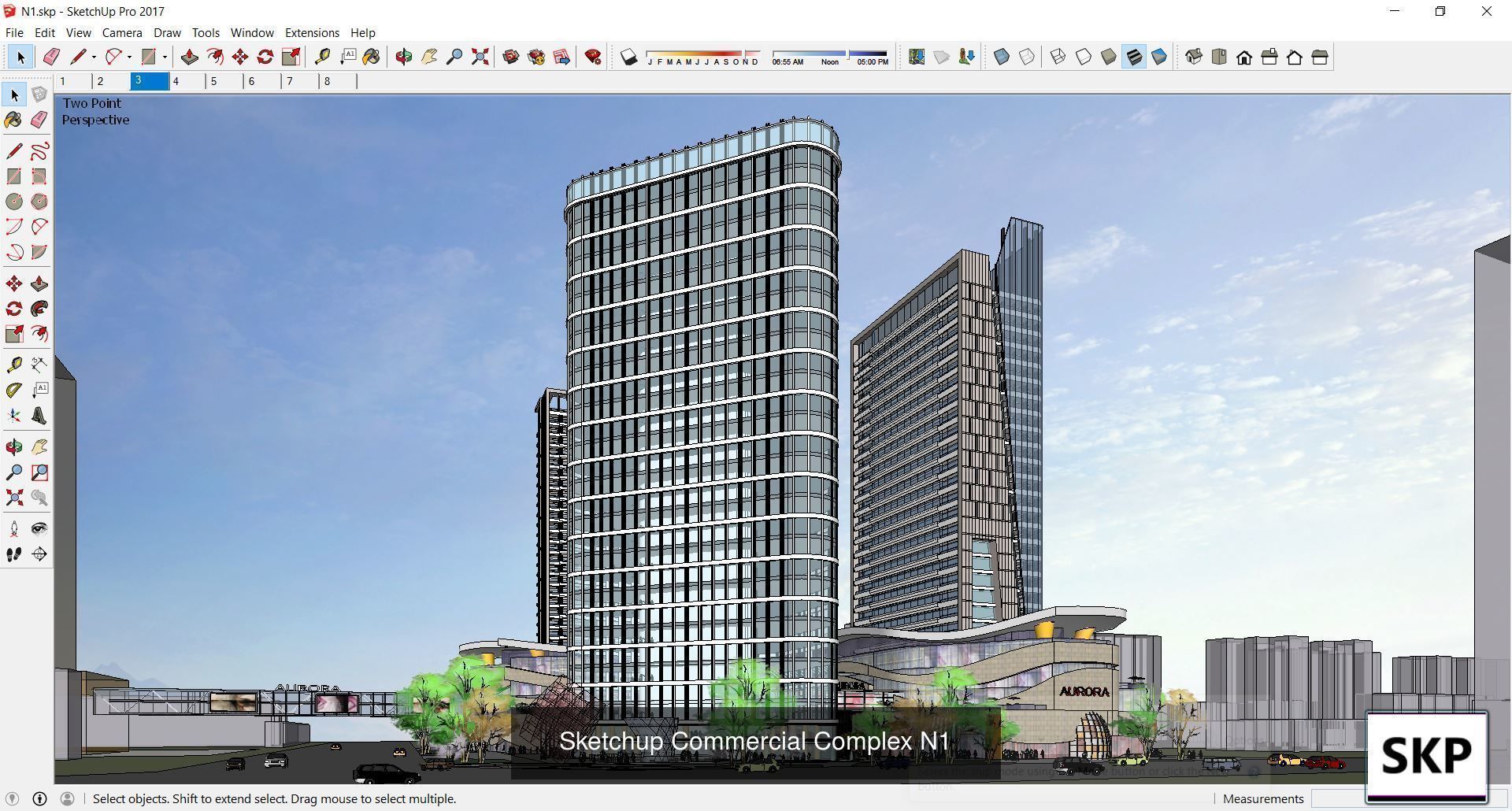Click the model credits info icon
The width and height of the screenshot is (1512, 811).
pos(39,798)
